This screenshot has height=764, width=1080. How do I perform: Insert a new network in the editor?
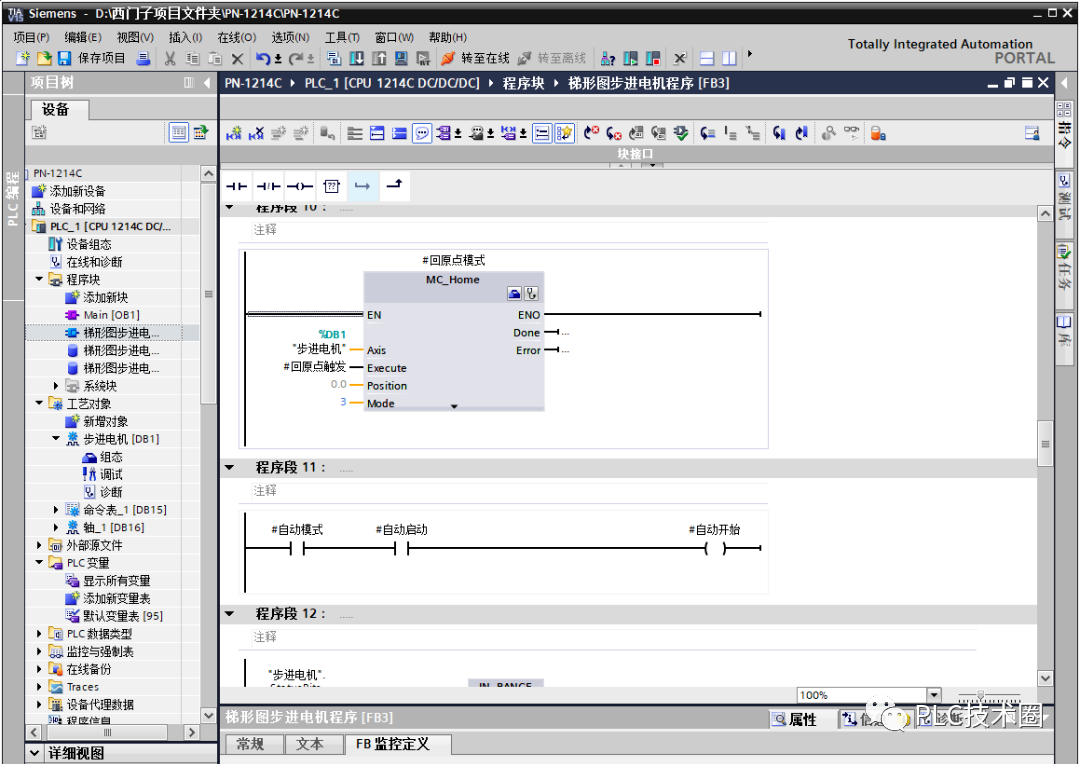click(x=234, y=133)
